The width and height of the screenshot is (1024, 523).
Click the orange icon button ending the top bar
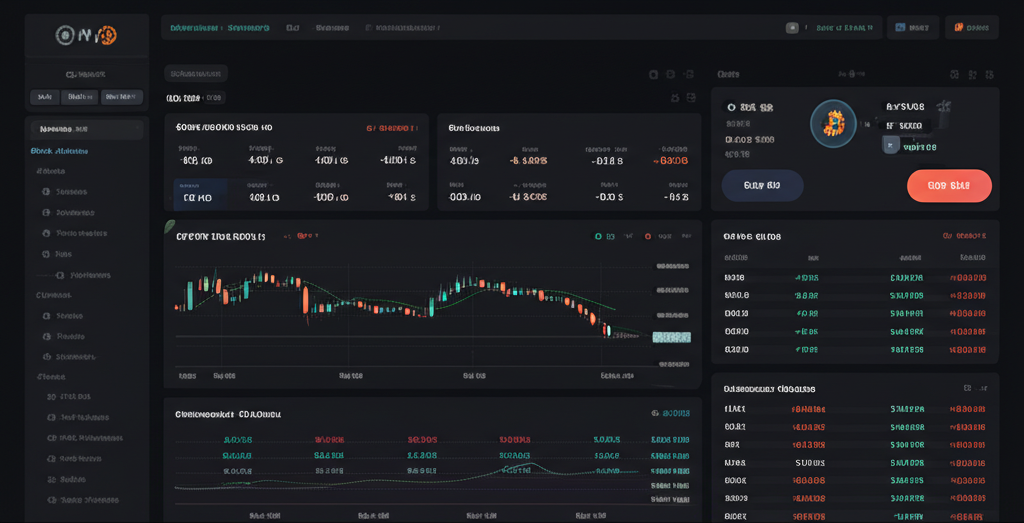(959, 28)
